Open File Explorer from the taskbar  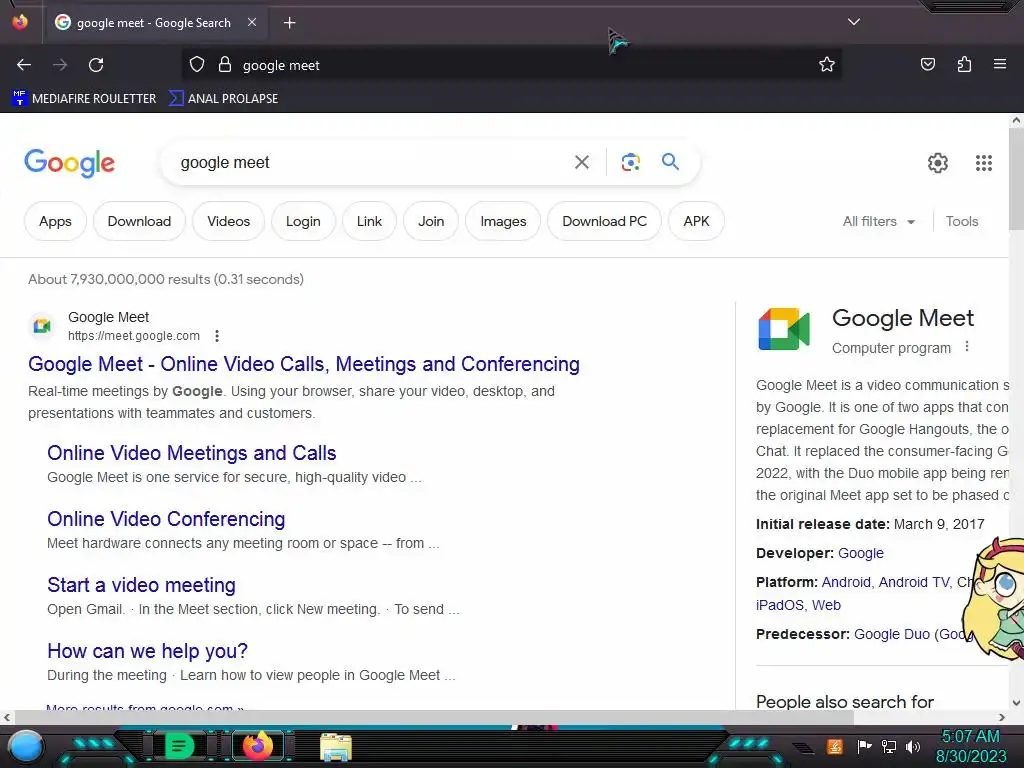[x=336, y=747]
